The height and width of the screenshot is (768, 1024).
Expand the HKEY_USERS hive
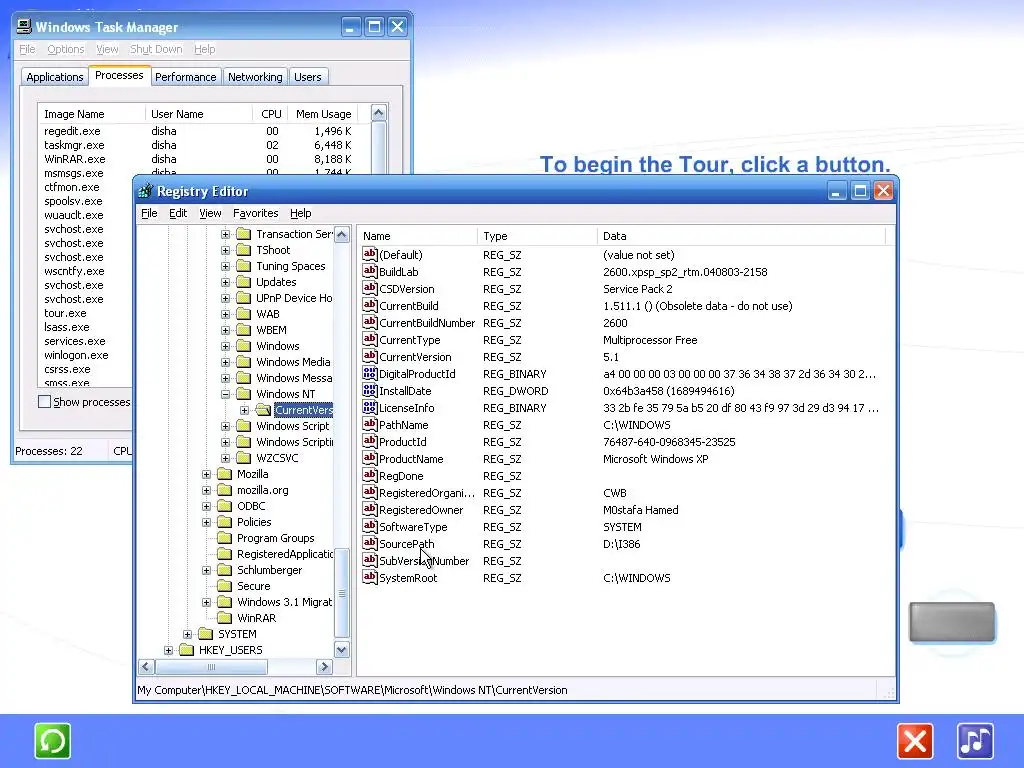pyautogui.click(x=168, y=650)
